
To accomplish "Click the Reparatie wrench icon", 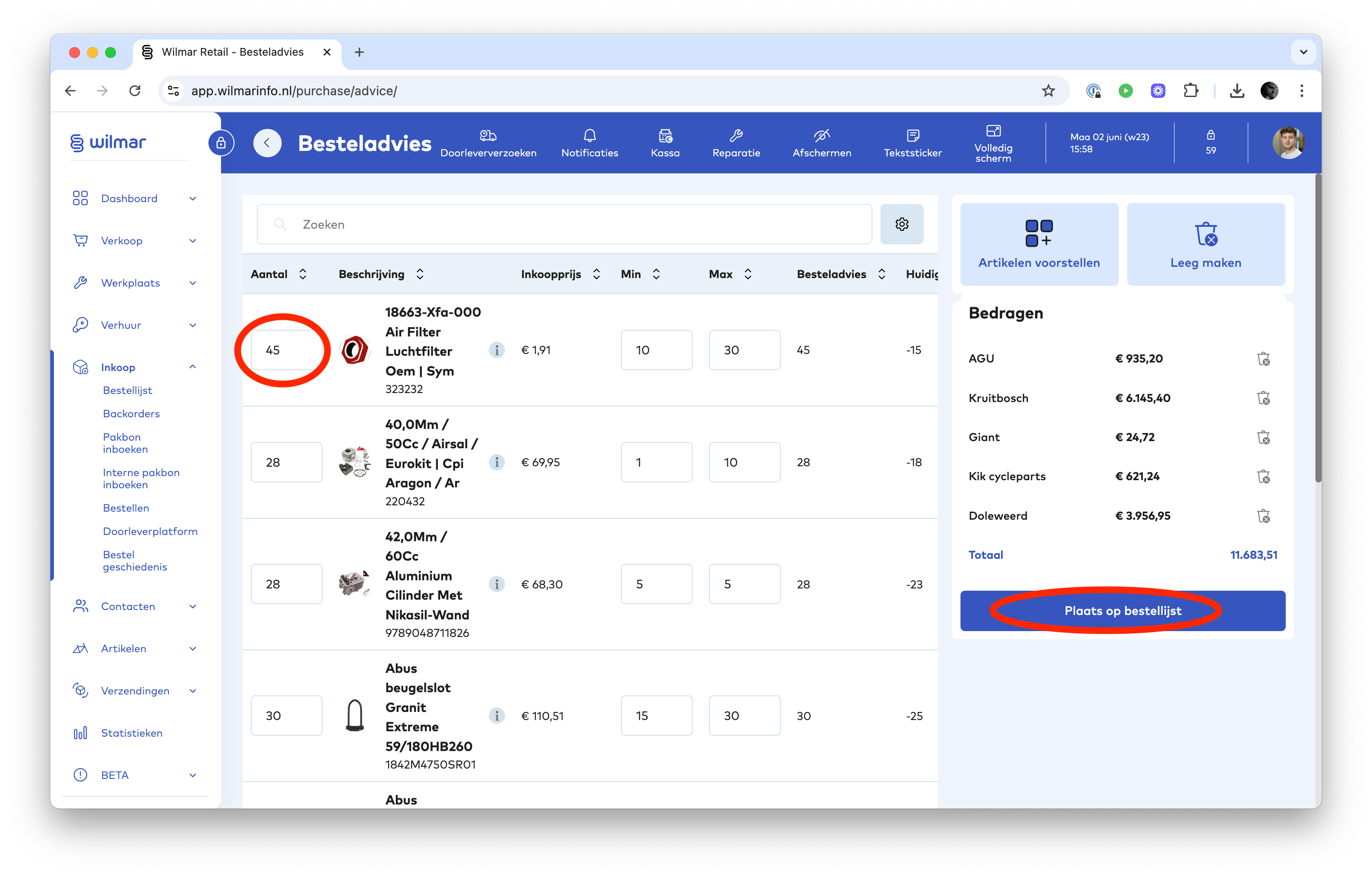I will (735, 136).
